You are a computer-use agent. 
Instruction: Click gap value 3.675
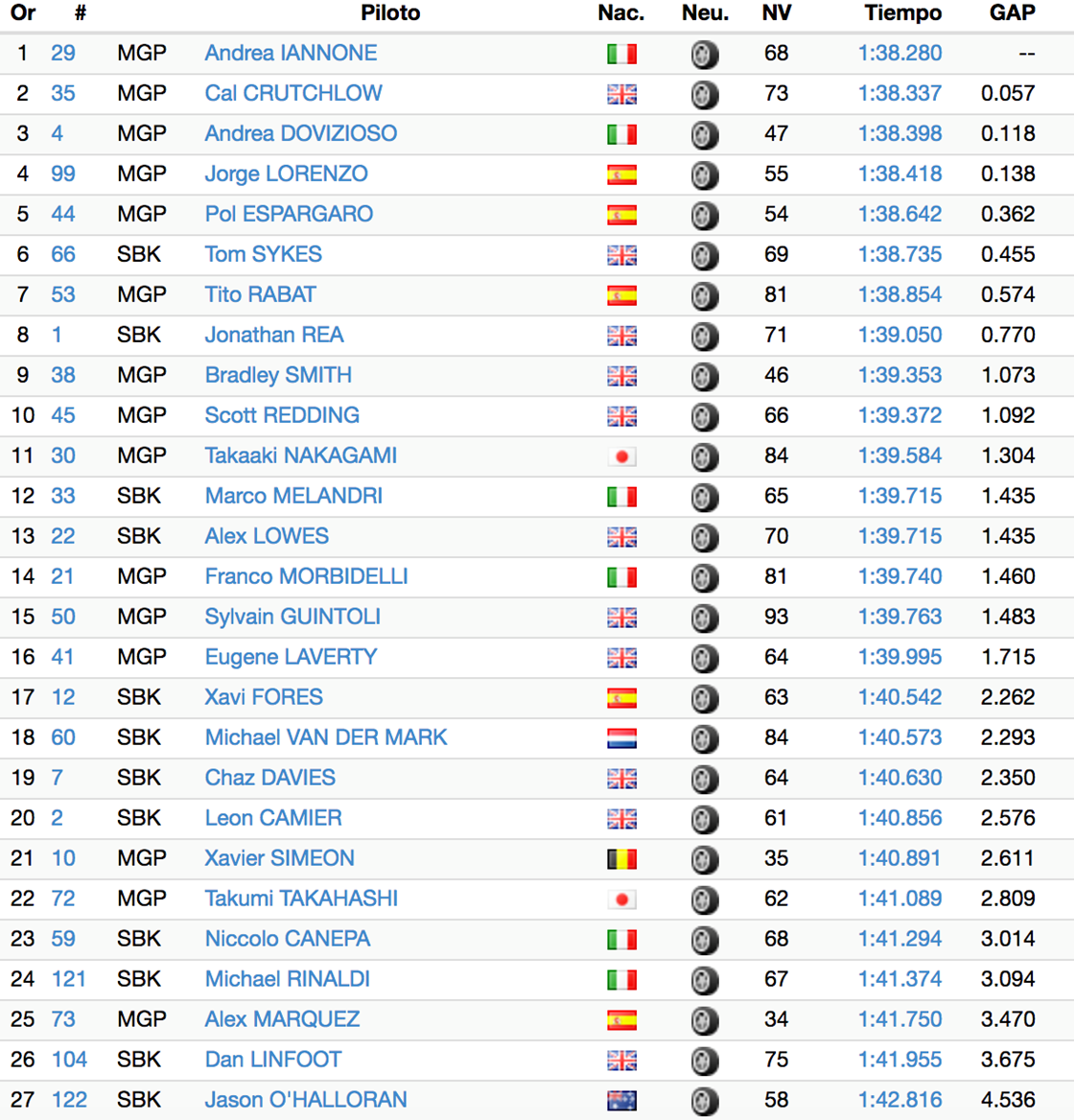click(1008, 1060)
